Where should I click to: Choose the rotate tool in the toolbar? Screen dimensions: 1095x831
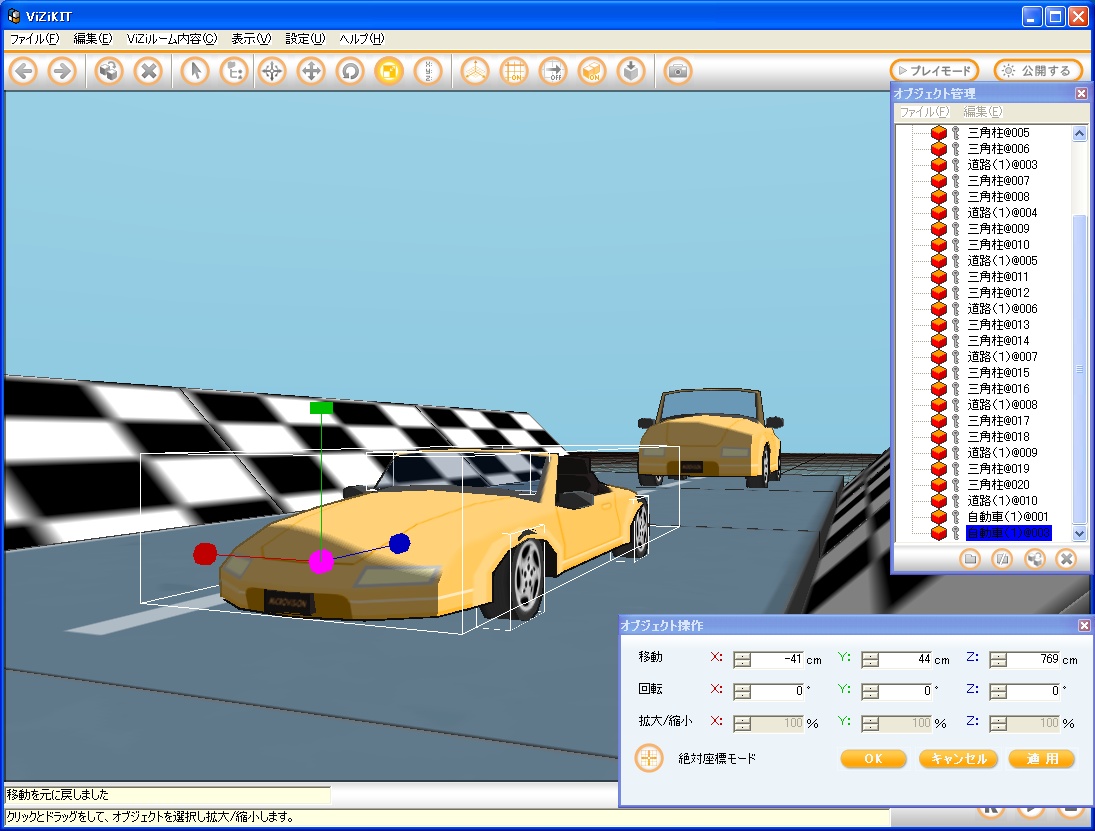coord(349,71)
